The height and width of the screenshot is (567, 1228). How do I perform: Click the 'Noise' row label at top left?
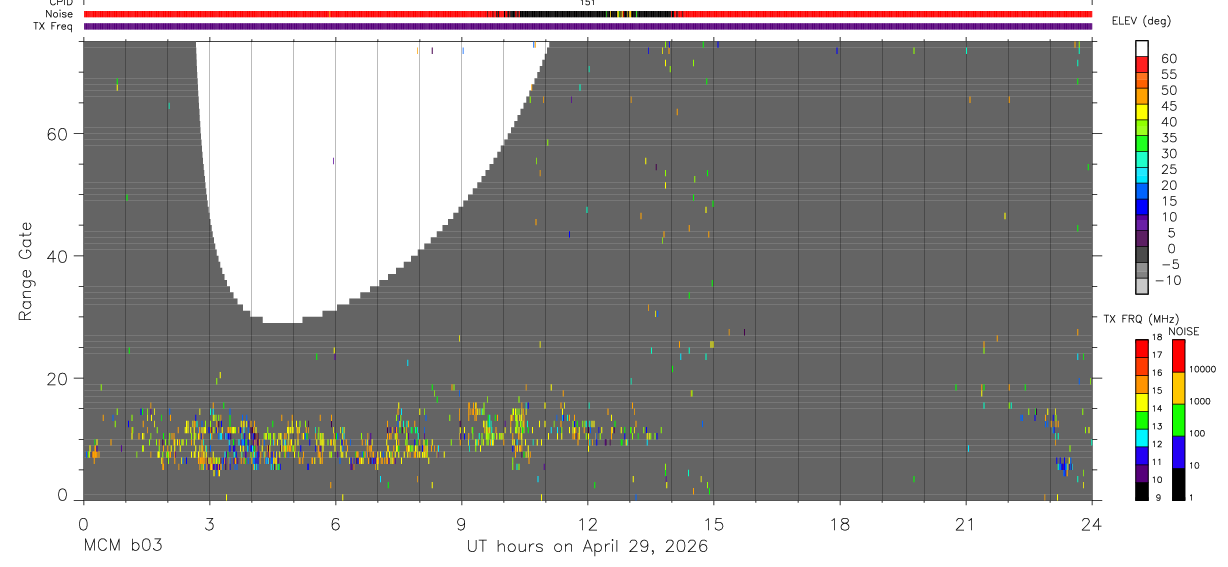pyautogui.click(x=59, y=14)
